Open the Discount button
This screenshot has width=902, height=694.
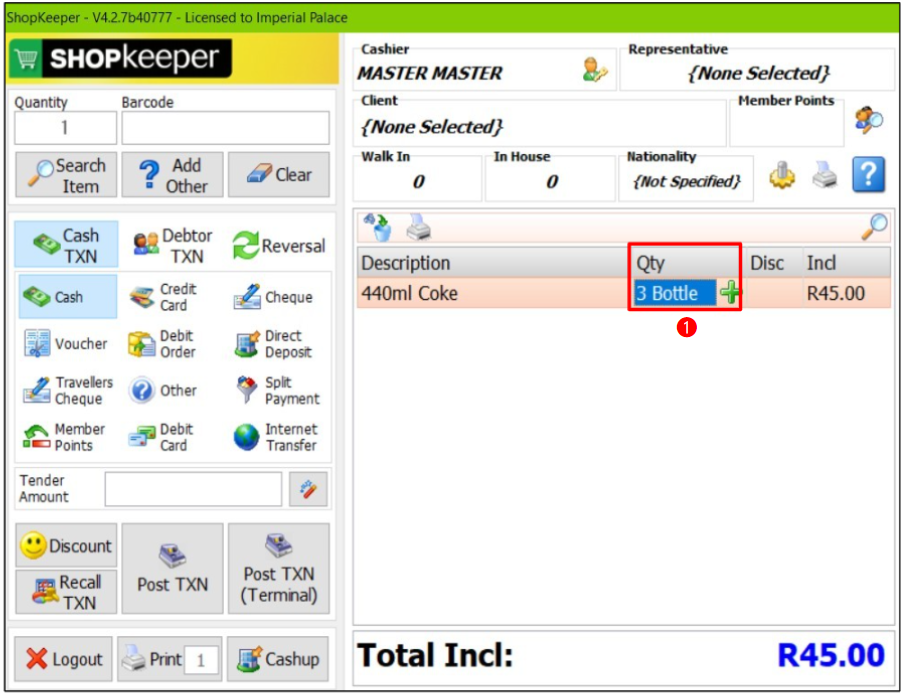coord(66,545)
